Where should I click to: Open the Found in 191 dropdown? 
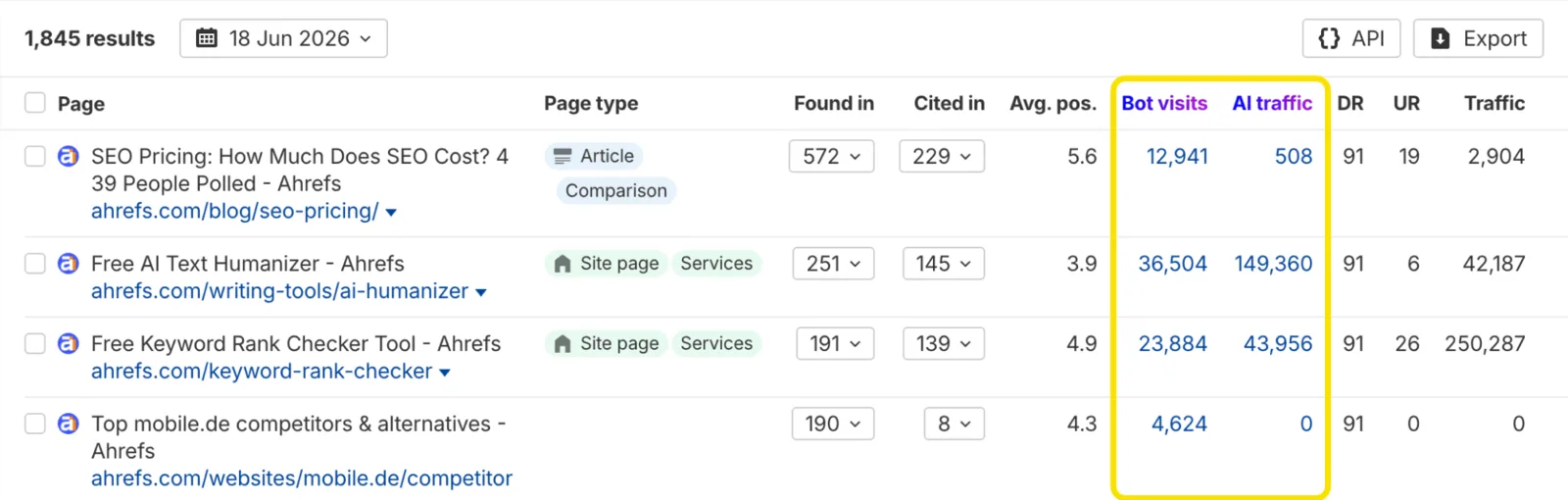pyautogui.click(x=835, y=343)
